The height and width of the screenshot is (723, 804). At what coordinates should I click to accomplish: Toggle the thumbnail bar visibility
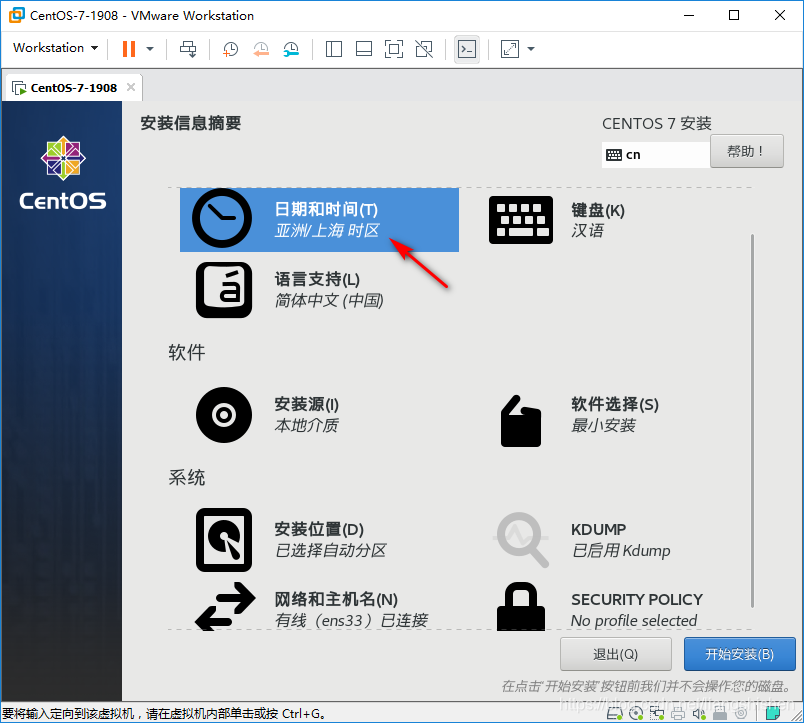tap(364, 49)
